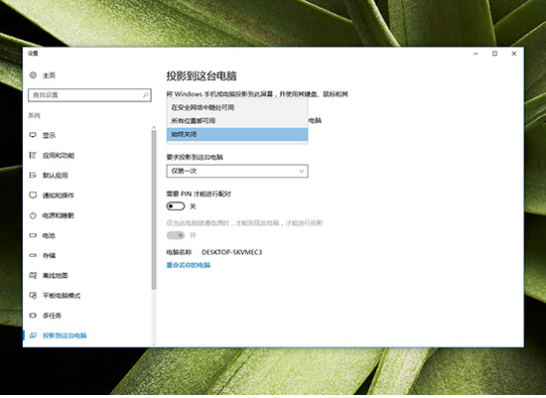
Task: Open 默认应用 default apps icon
Action: coord(33,175)
